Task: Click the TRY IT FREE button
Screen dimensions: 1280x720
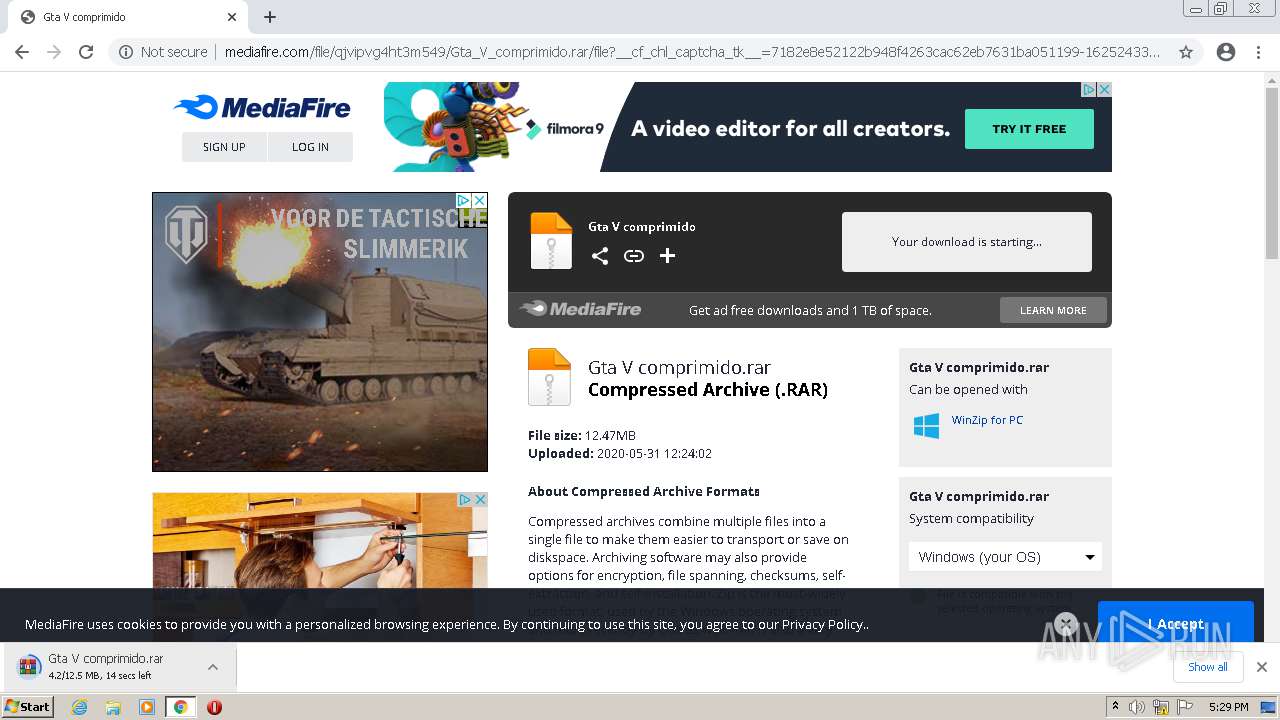Action: coord(1029,129)
